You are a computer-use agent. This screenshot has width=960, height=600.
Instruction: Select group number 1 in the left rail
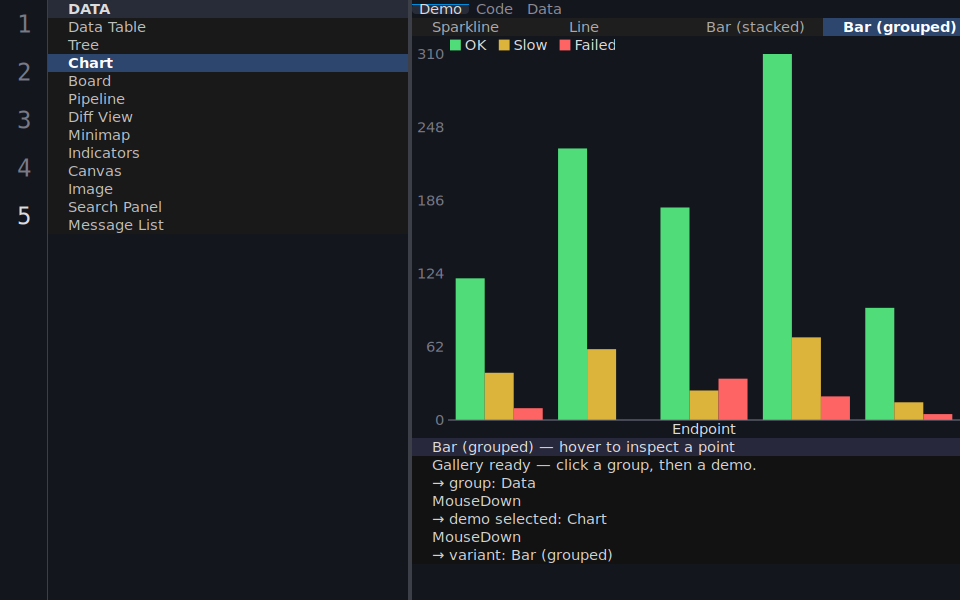tap(24, 24)
